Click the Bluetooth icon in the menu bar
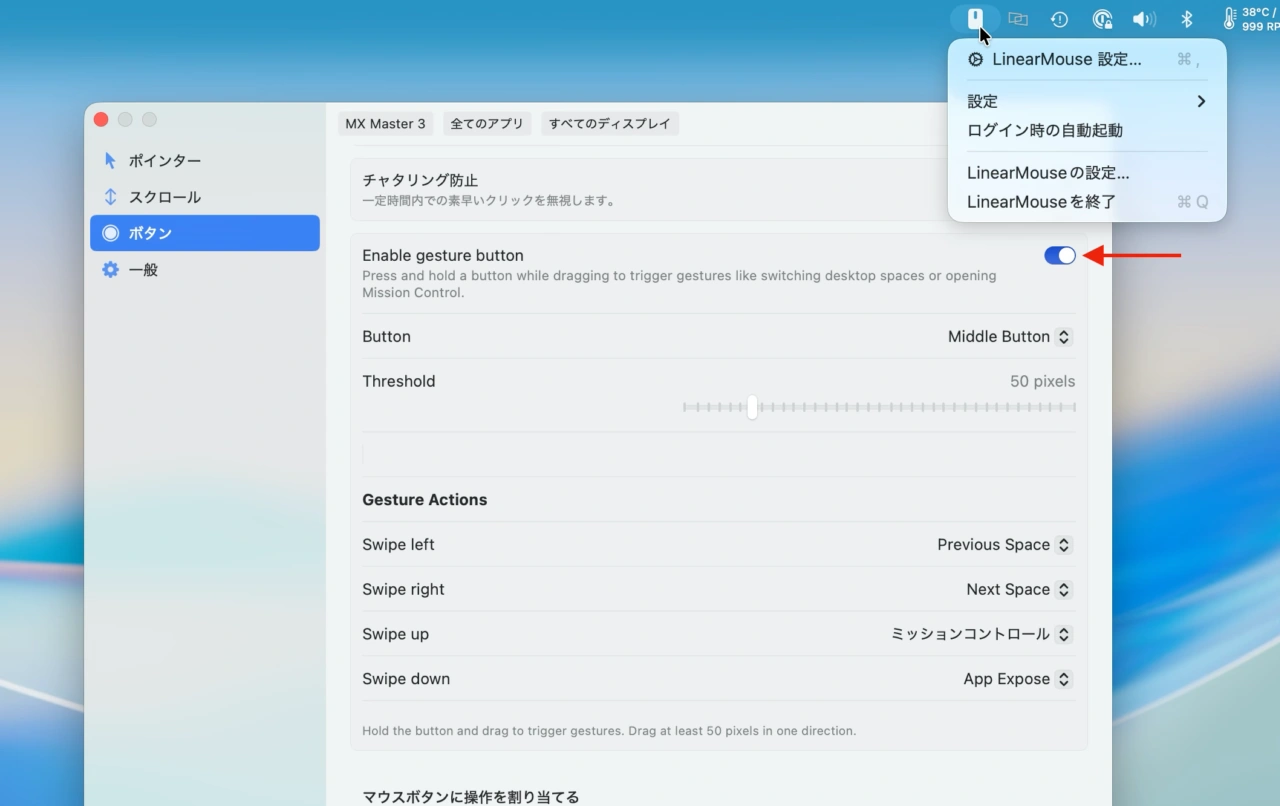 click(1186, 18)
